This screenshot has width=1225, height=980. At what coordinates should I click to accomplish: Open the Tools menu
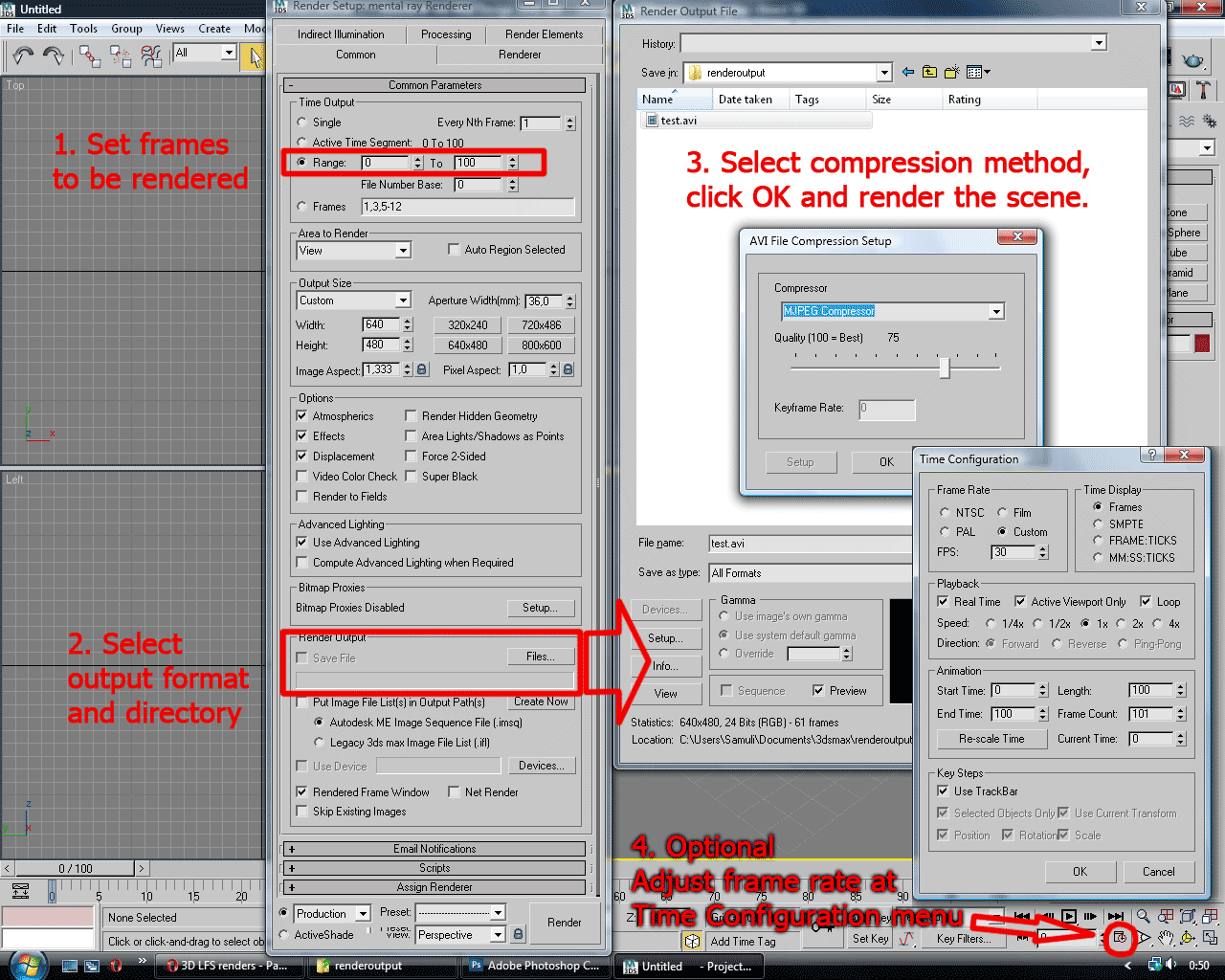coord(83,29)
